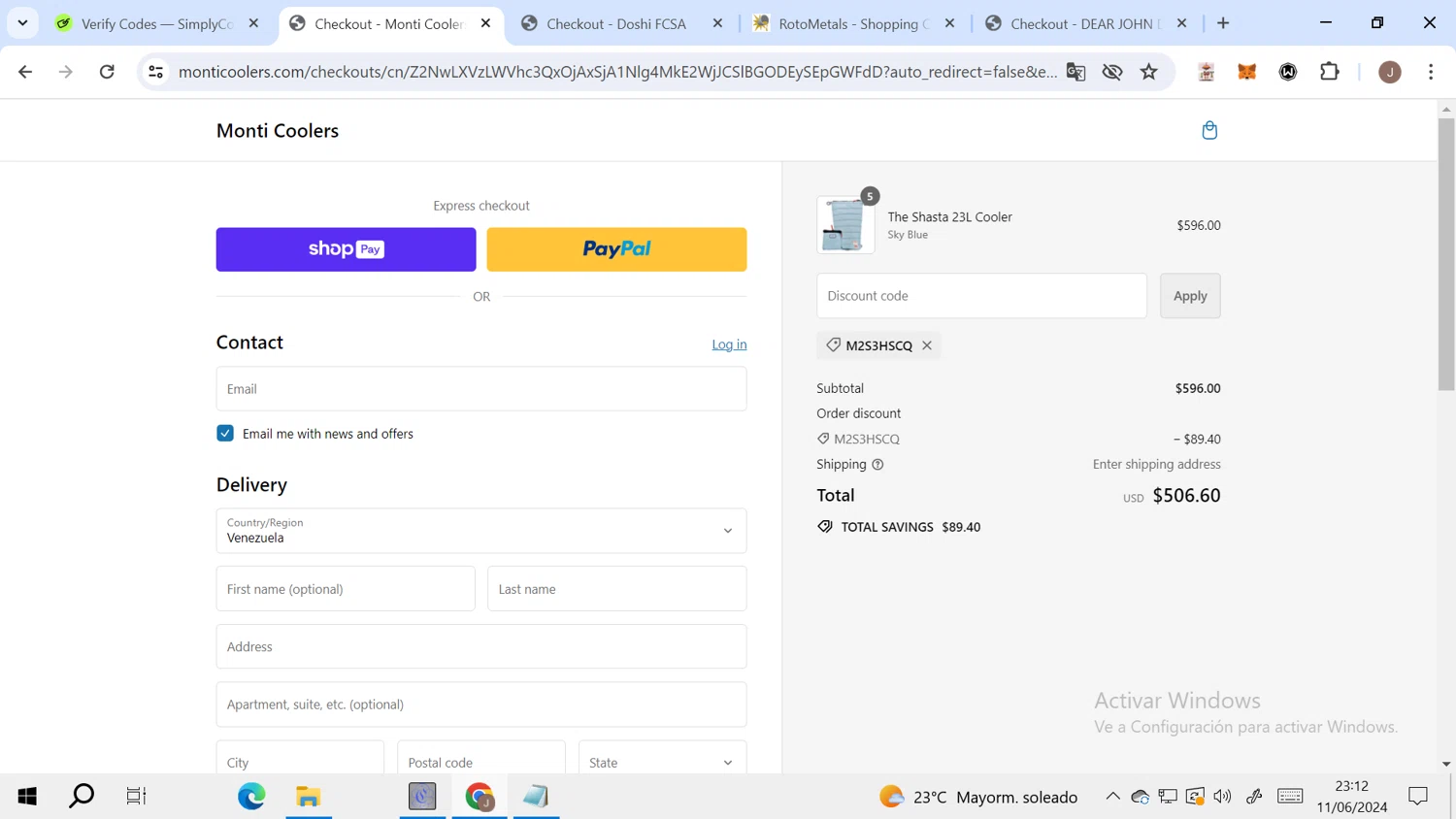Image resolution: width=1456 pixels, height=819 pixels.
Task: Click the Monti Coolers store title
Action: point(278,131)
